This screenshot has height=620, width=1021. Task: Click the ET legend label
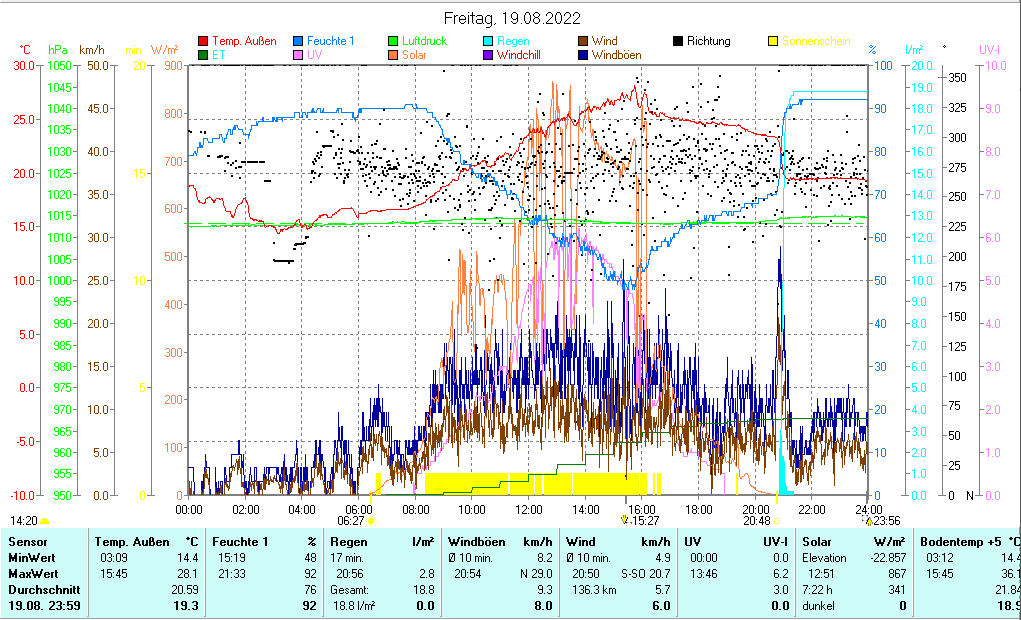(x=218, y=55)
